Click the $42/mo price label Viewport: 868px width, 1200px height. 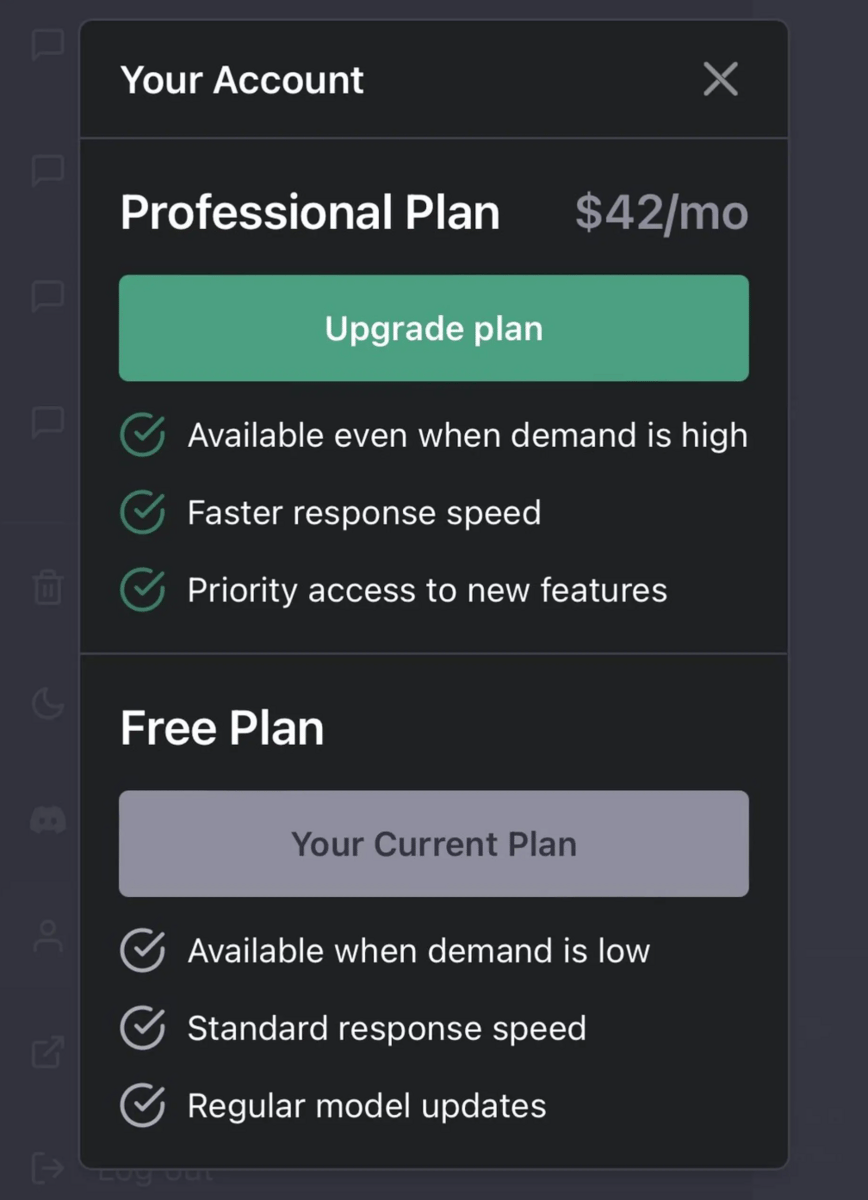(x=662, y=213)
